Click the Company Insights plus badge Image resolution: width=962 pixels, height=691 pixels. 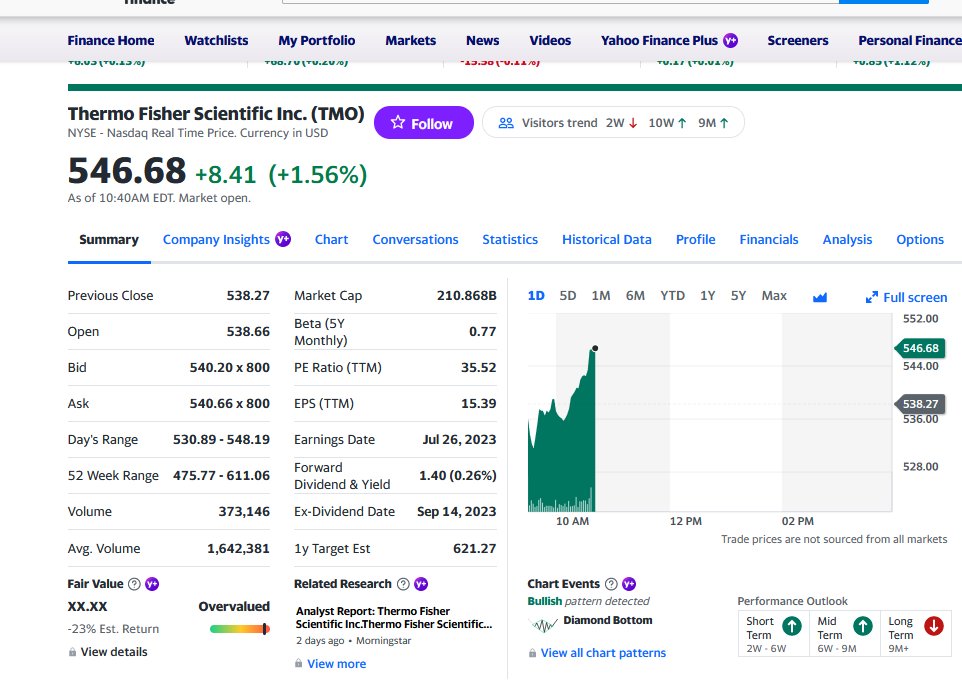(283, 239)
